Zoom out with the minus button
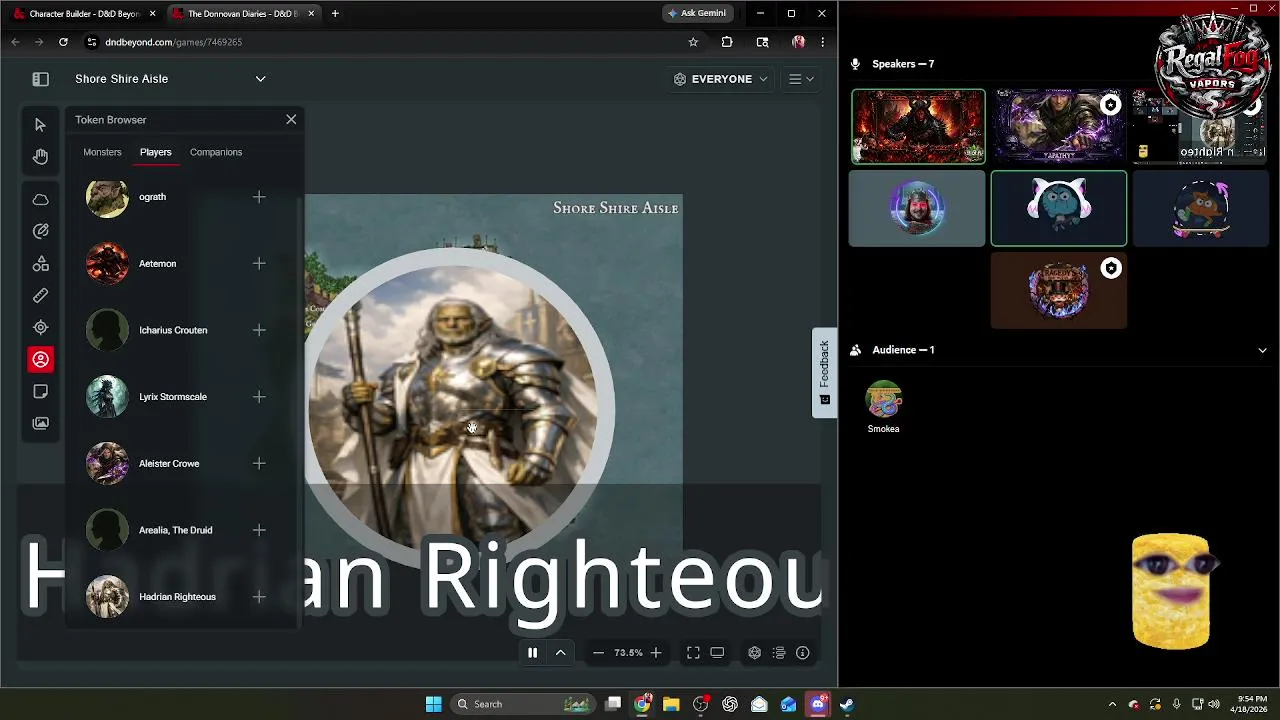This screenshot has width=1280, height=720. [x=598, y=653]
